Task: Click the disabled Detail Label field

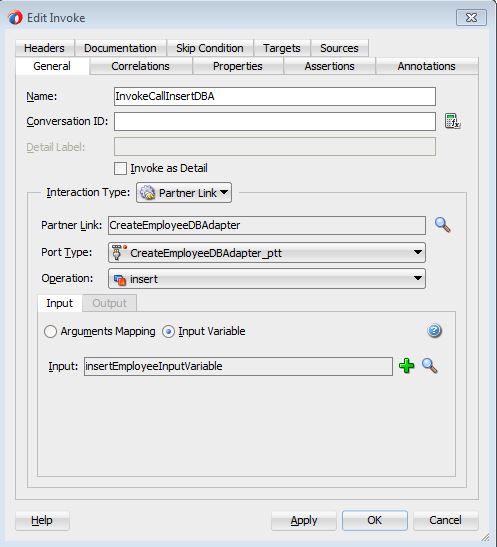Action: pos(275,147)
